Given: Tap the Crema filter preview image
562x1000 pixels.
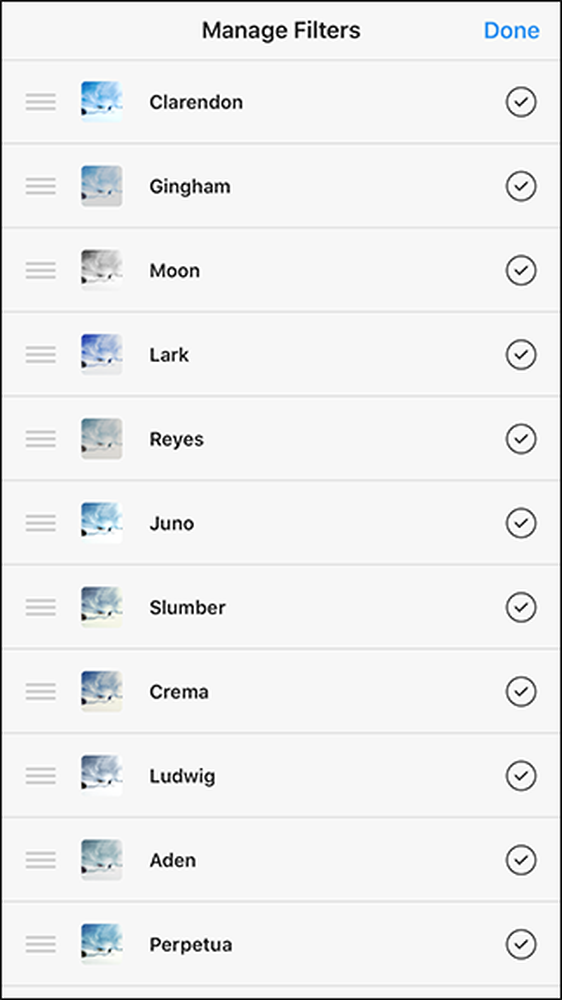Looking at the screenshot, I should (101, 691).
